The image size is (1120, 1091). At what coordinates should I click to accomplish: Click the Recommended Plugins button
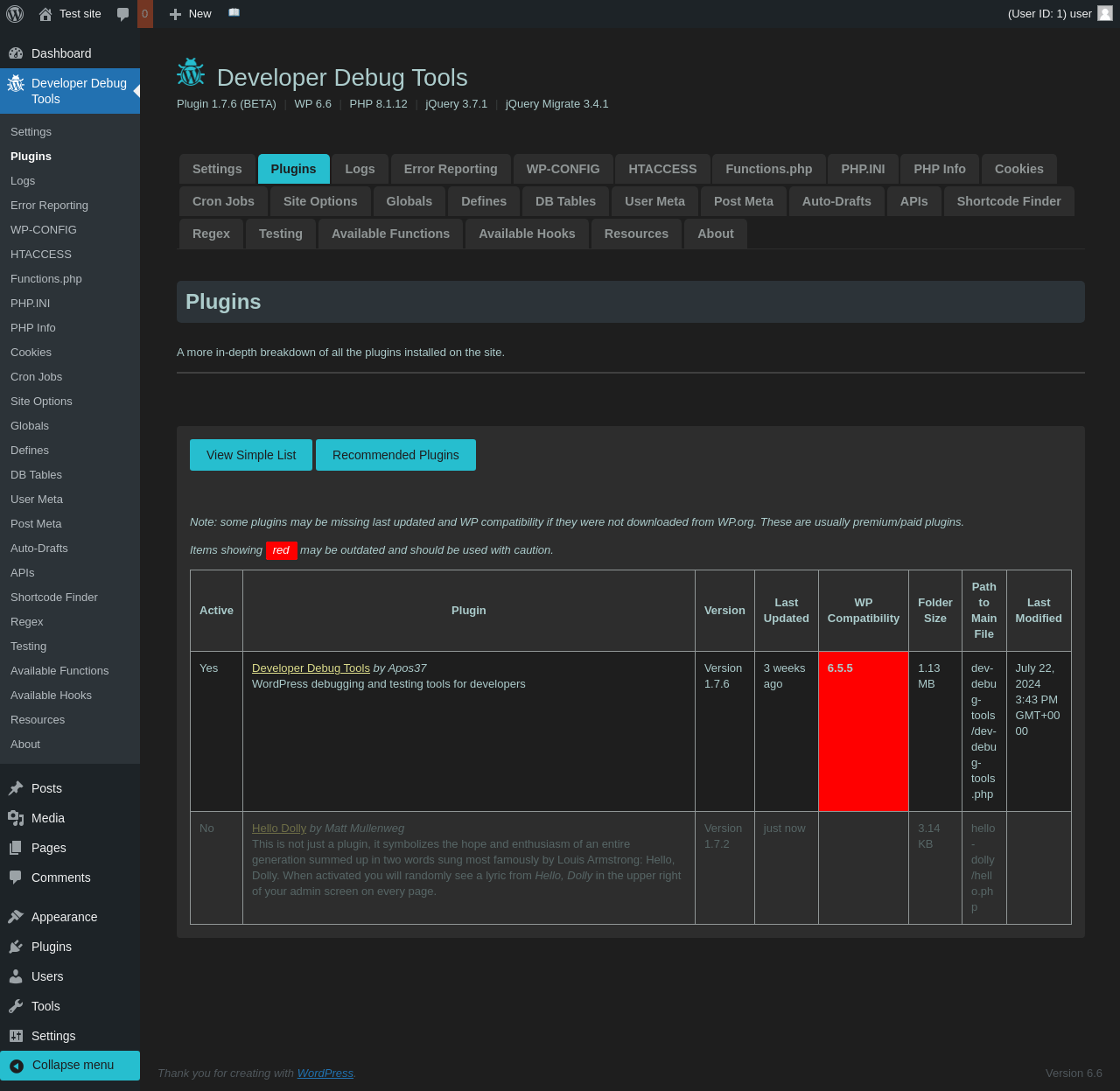395,455
